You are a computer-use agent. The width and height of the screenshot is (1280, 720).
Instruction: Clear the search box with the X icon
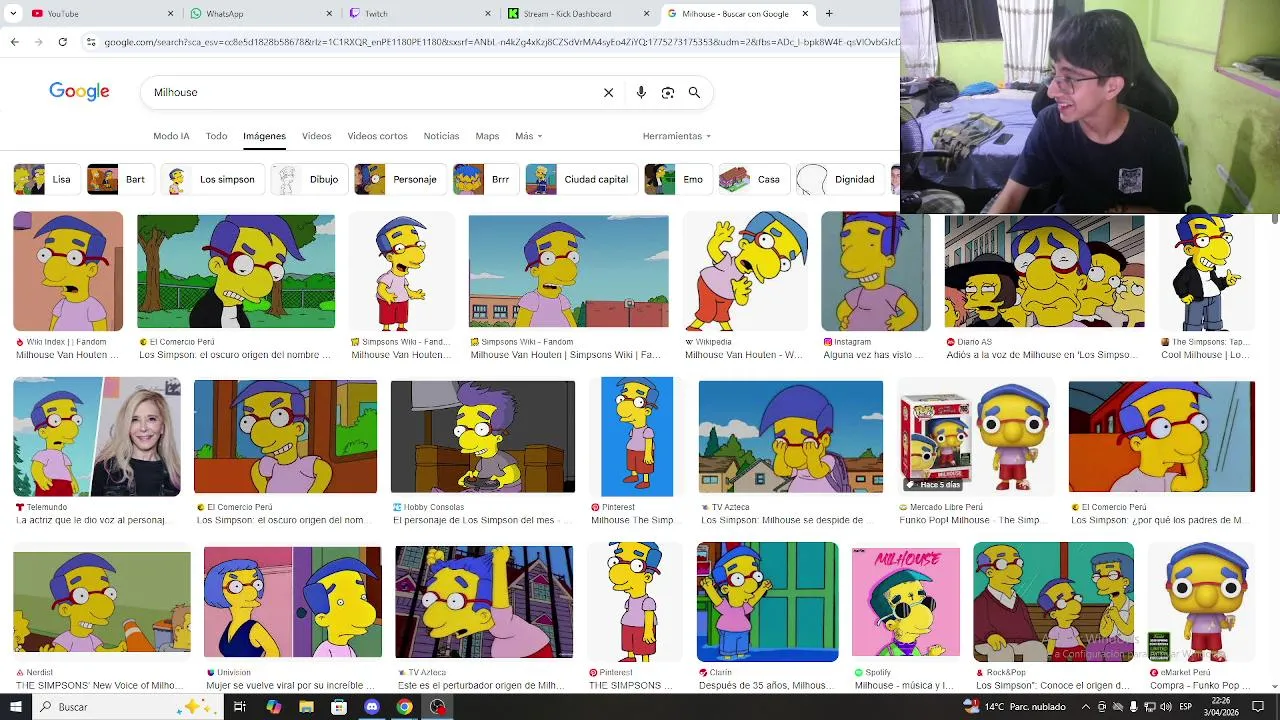tap(608, 92)
